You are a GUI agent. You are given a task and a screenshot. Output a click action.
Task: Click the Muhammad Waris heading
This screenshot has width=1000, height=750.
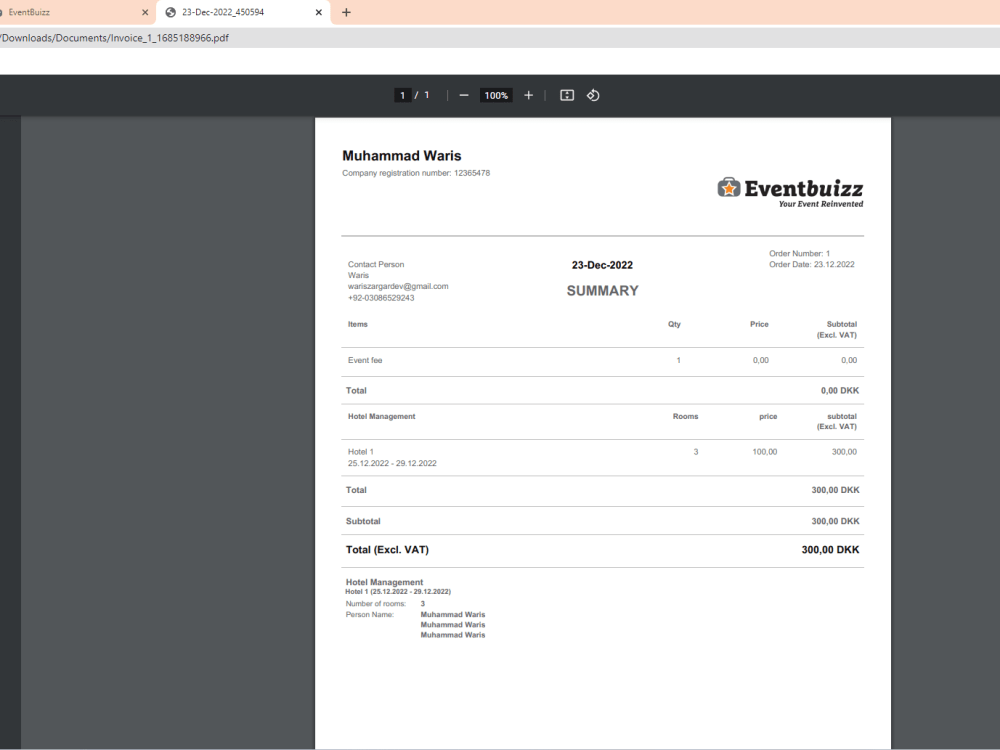point(402,156)
